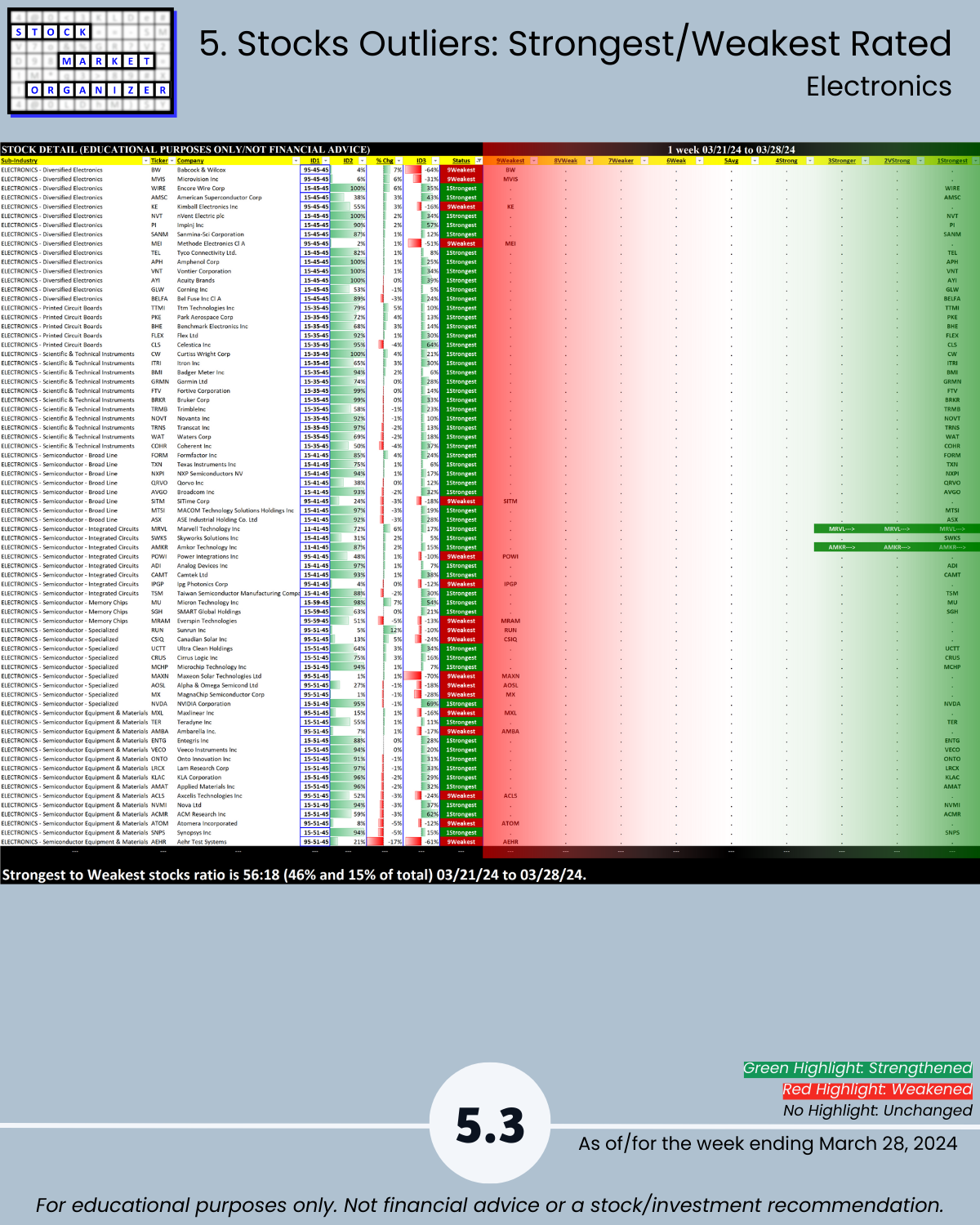Click the 5.3 page number badge

coord(490,1124)
